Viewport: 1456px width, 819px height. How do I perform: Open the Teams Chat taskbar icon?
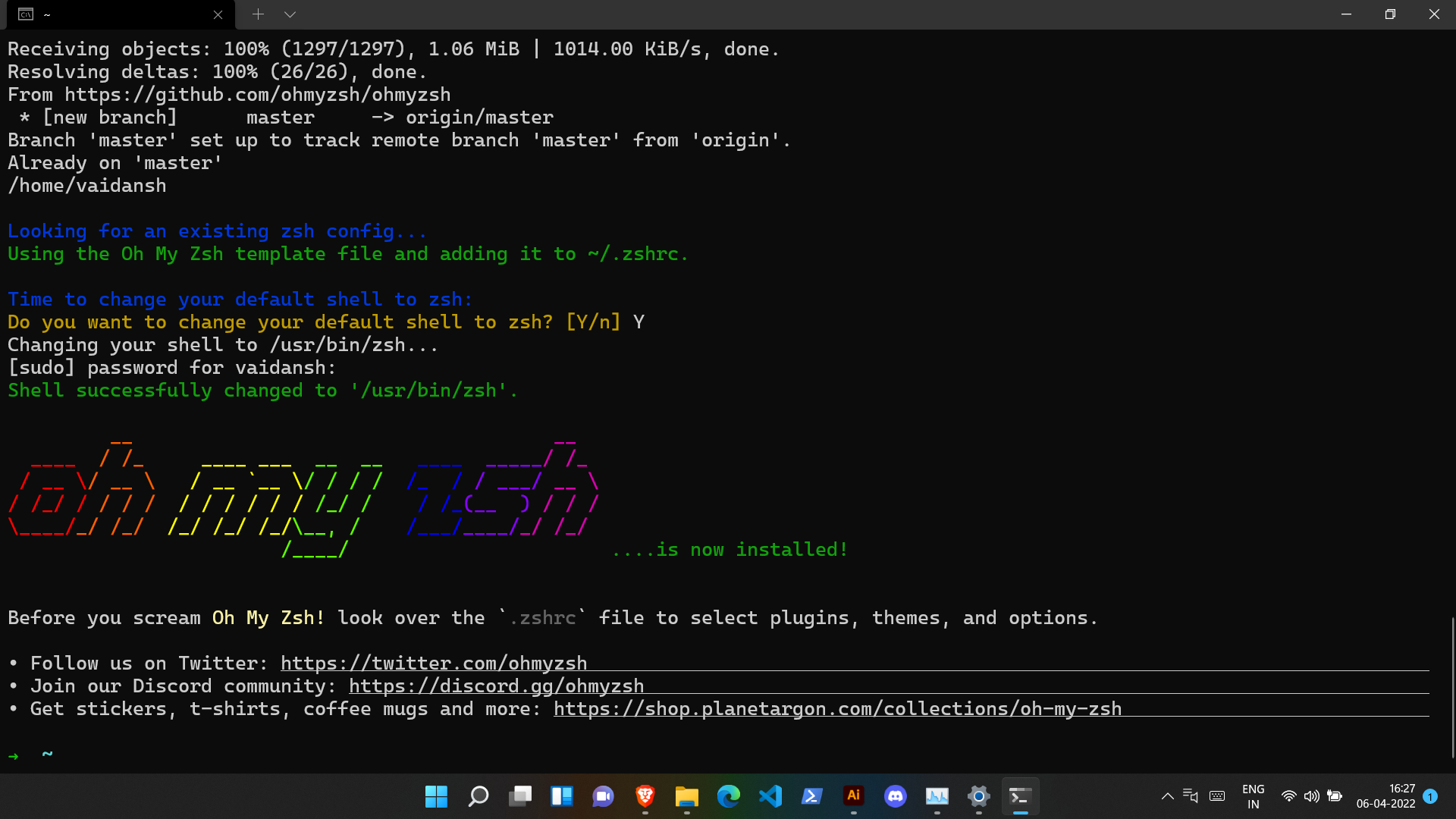tap(604, 796)
